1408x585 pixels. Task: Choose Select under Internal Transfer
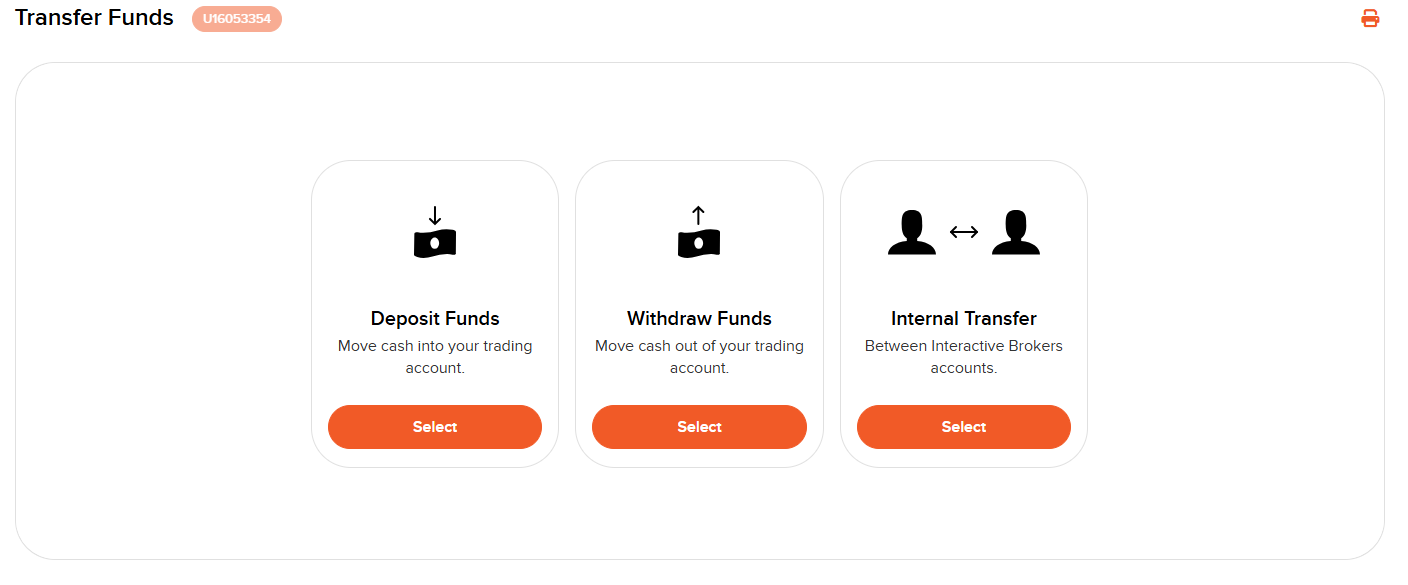point(964,427)
